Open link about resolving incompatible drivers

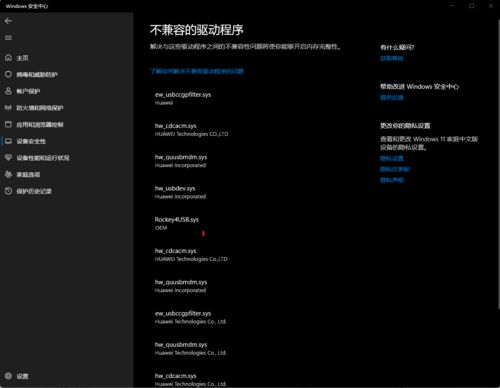point(197,71)
